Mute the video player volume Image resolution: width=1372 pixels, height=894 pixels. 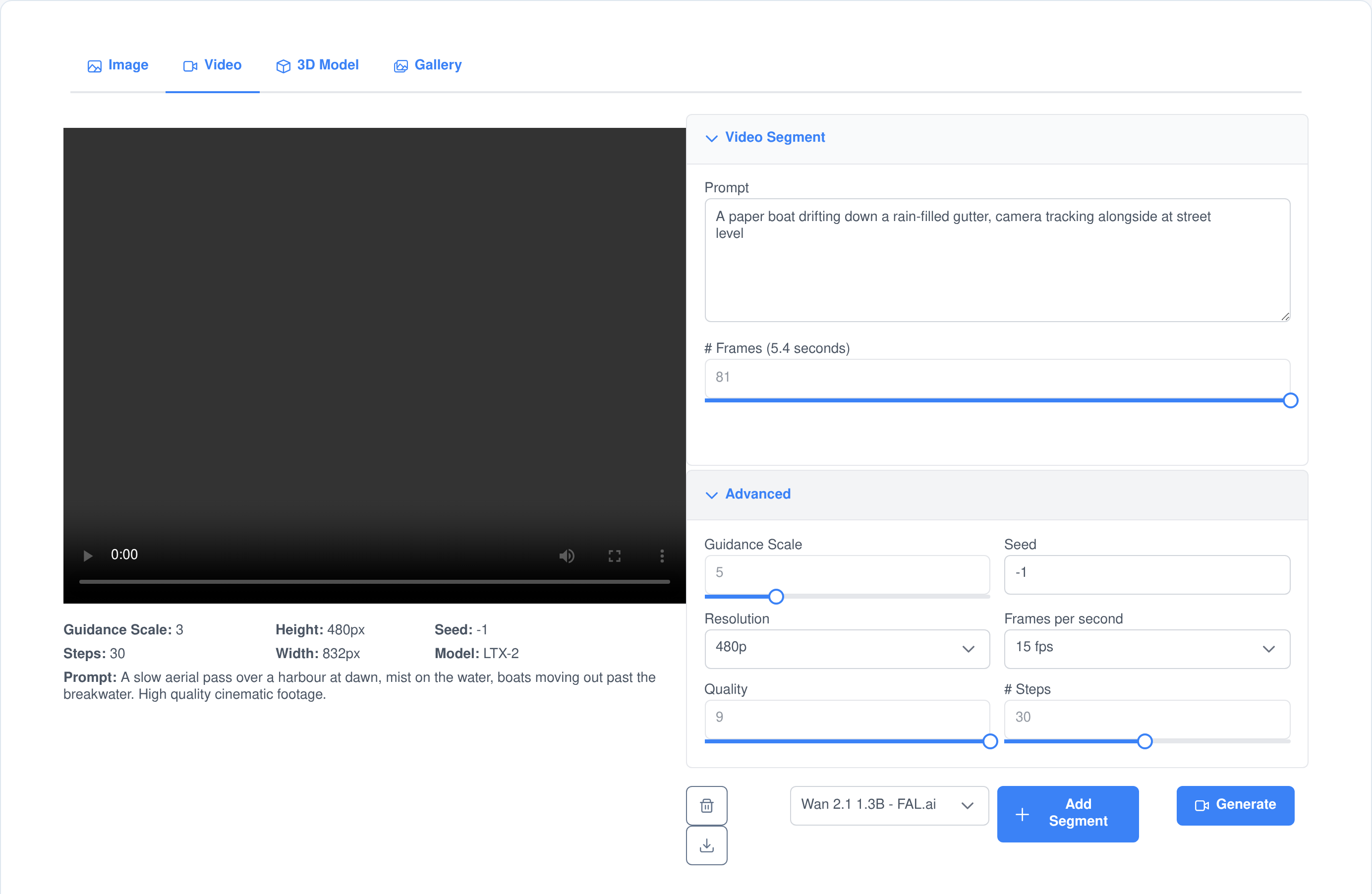coord(567,555)
